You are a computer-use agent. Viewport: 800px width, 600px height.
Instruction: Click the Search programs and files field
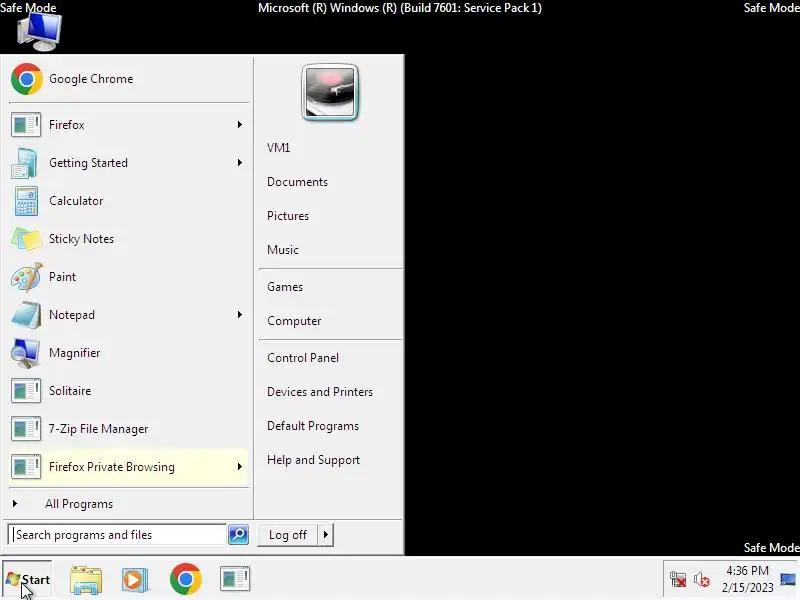click(118, 535)
